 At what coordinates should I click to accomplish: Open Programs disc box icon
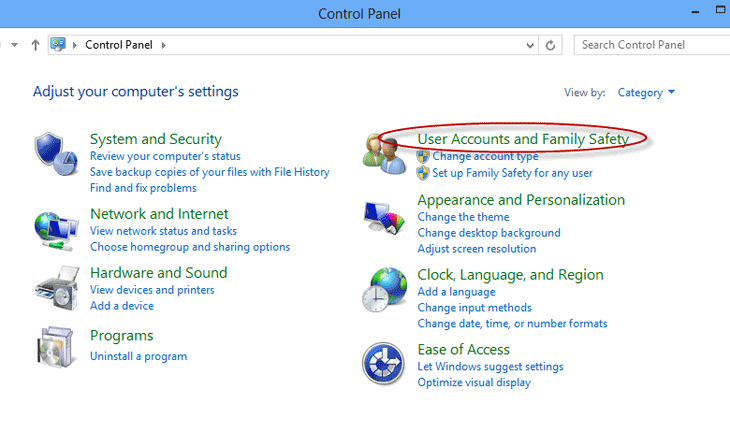coord(56,346)
